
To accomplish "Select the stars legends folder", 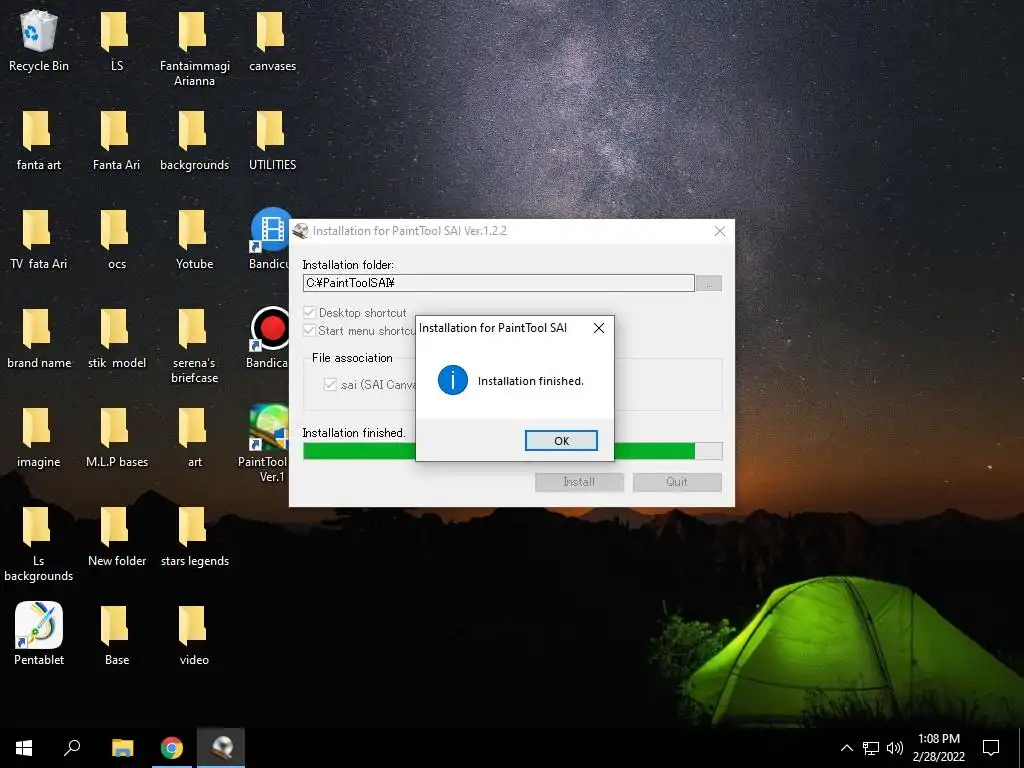I will 194,537.
